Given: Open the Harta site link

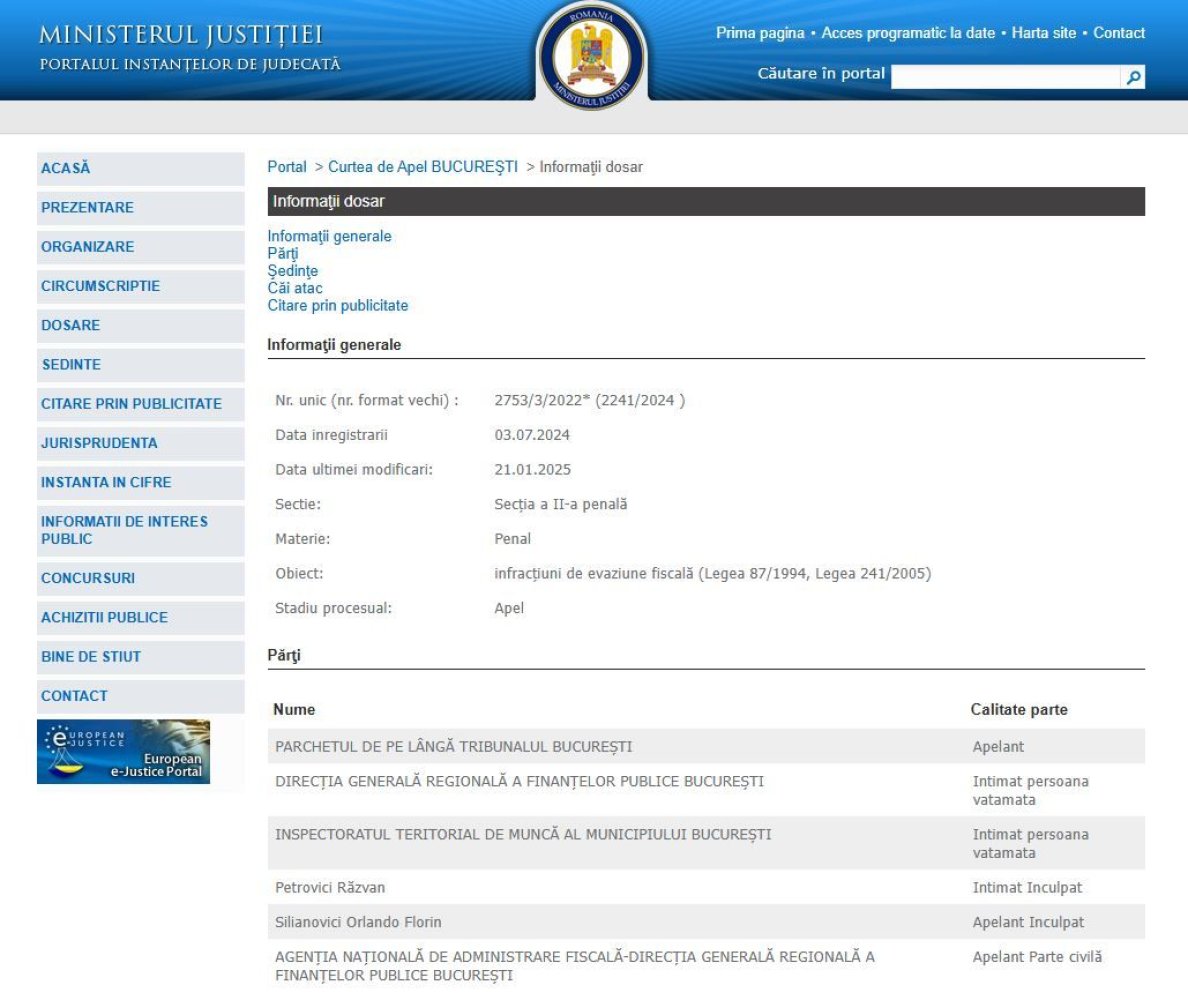Looking at the screenshot, I should tap(1043, 33).
